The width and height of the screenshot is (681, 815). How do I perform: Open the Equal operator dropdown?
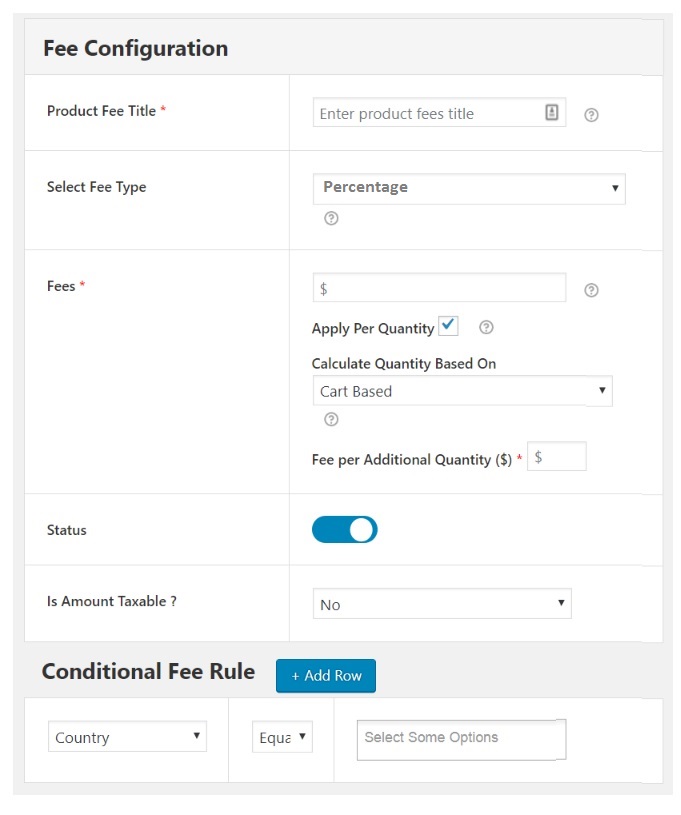click(x=282, y=738)
